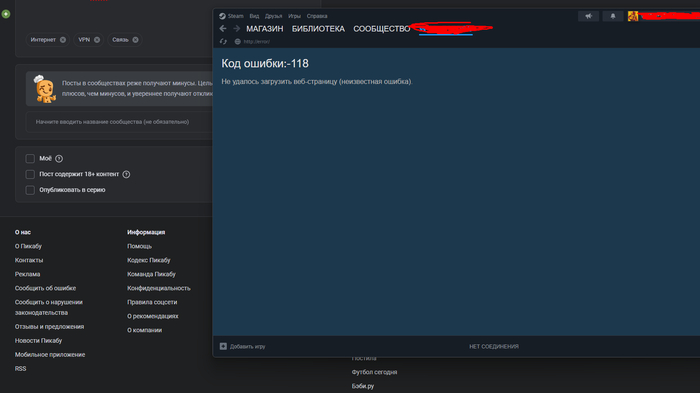The height and width of the screenshot is (393, 700).
Task: Switch to the СООБЩЕСТВО tab
Action: [382, 29]
